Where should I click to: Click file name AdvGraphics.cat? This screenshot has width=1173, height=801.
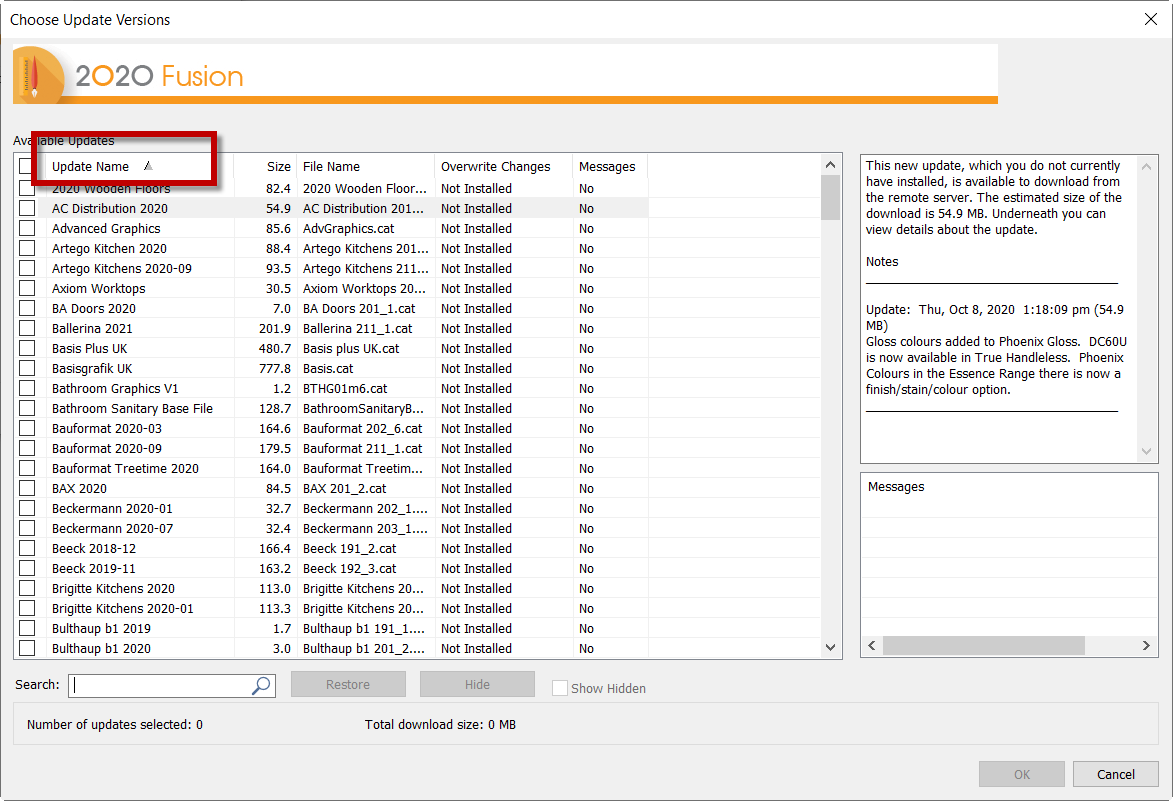click(x=349, y=228)
